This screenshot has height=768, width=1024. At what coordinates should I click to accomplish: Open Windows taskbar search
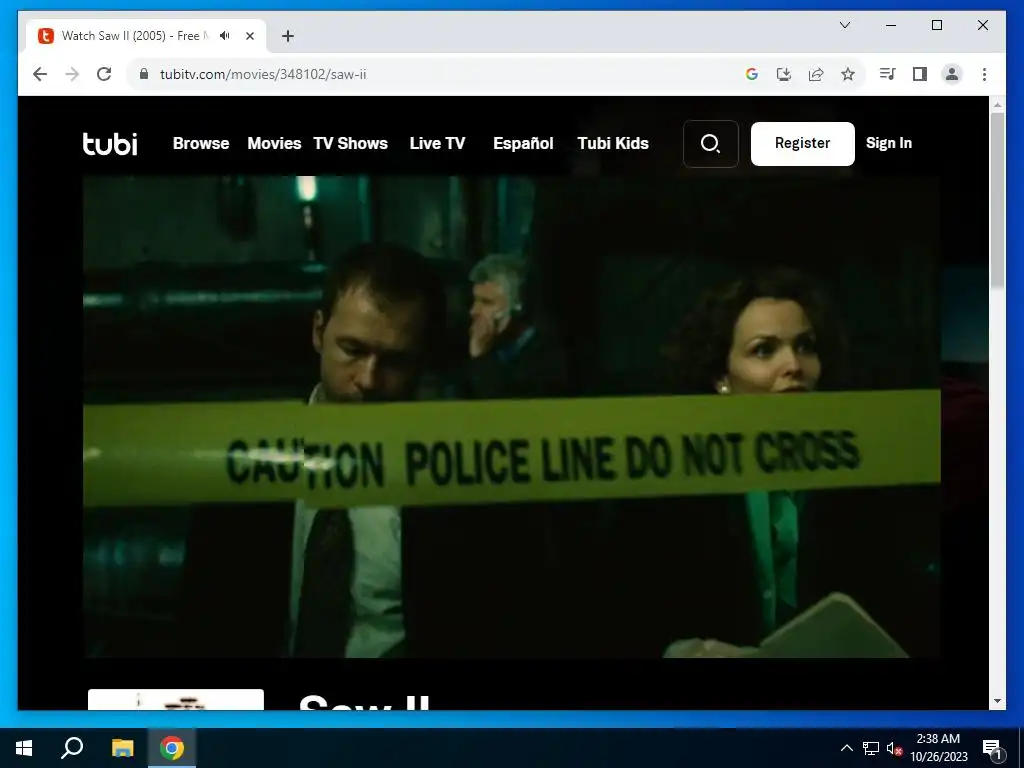(72, 748)
